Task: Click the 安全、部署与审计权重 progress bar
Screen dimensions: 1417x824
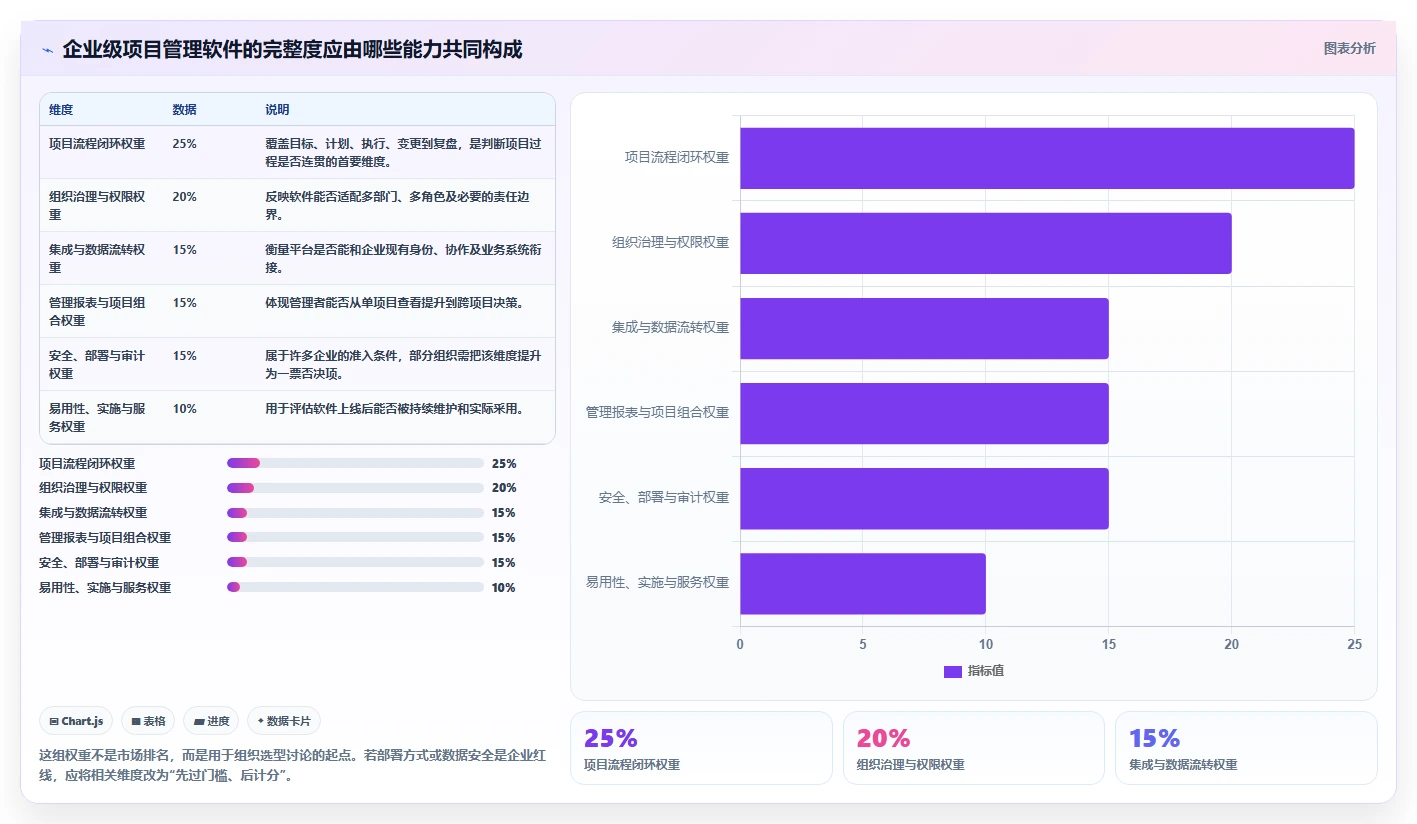Action: pos(355,563)
